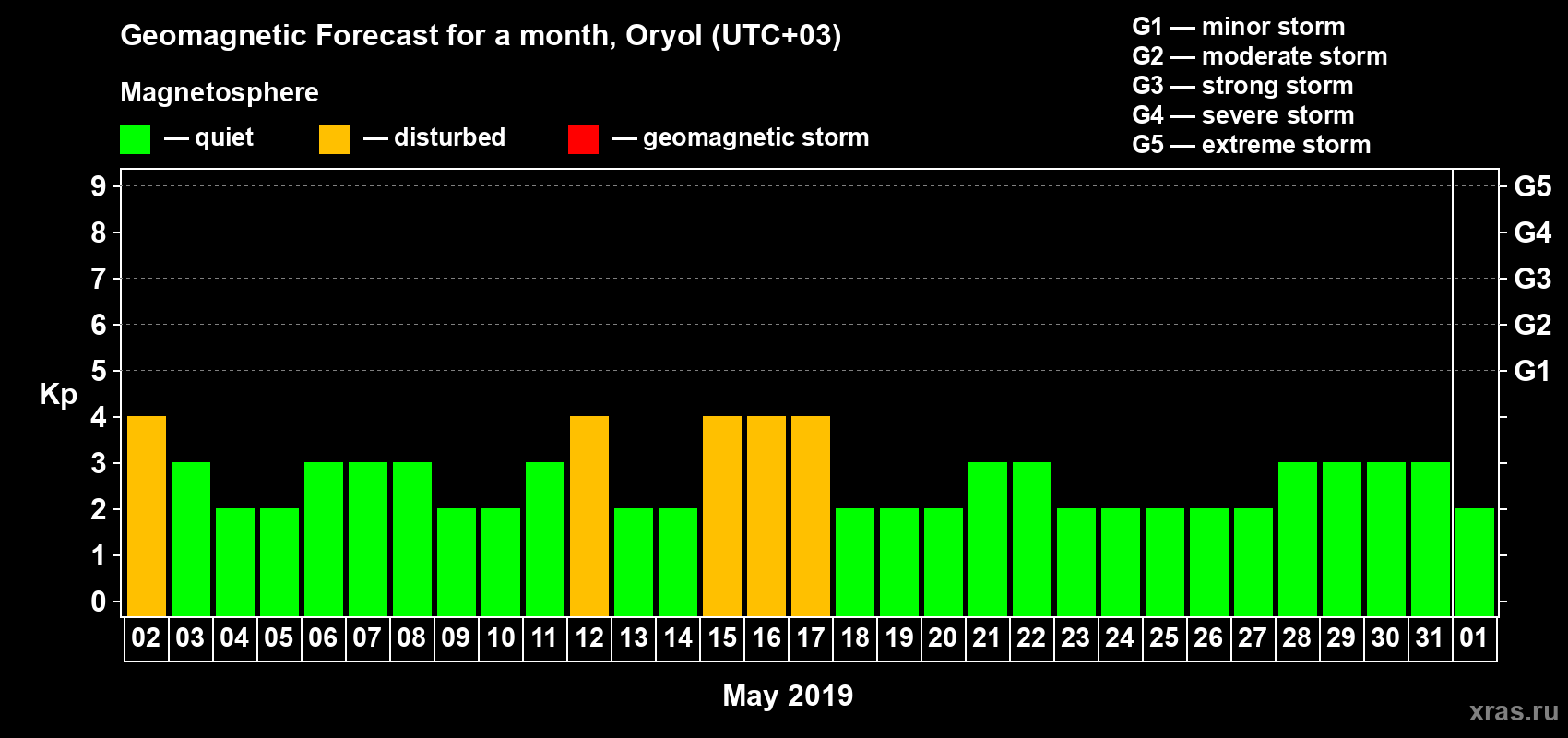Viewport: 1568px width, 738px height.
Task: Select the orange bar for day 12
Action: [x=589, y=516]
